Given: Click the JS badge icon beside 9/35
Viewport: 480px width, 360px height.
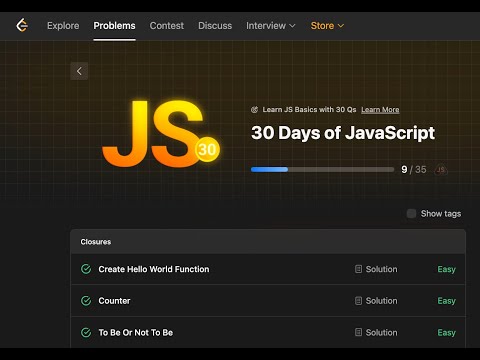Looking at the screenshot, I should click(x=441, y=170).
